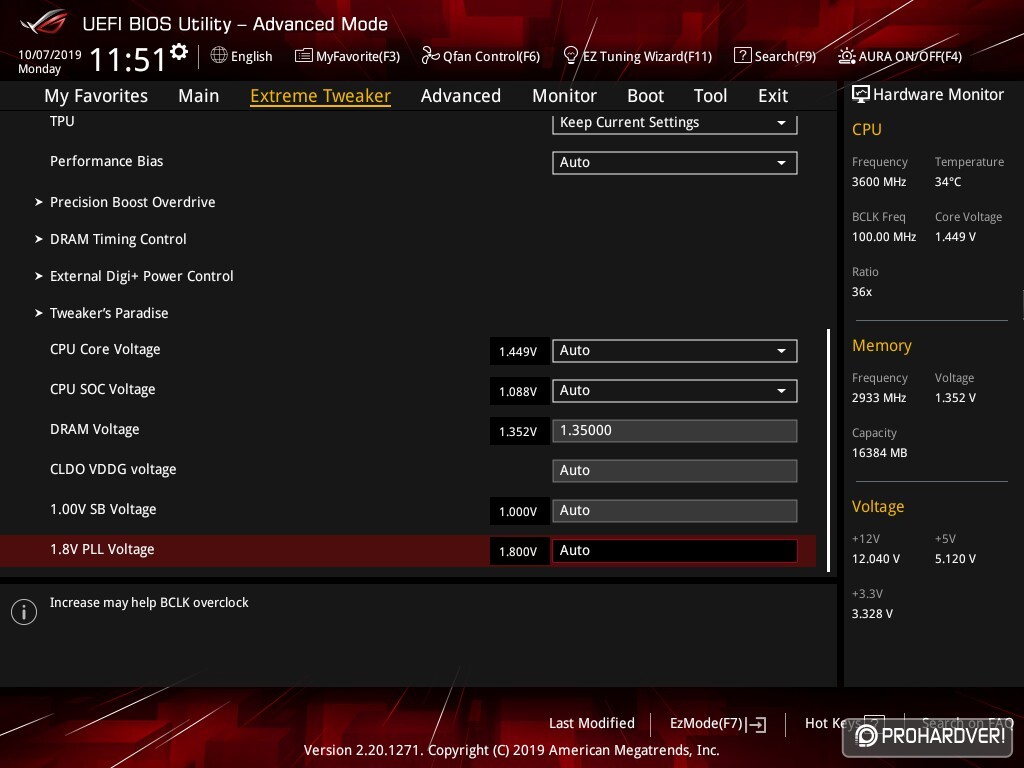Click the 10/07/2019 date text
Screen dimensions: 1024x768
(50, 55)
